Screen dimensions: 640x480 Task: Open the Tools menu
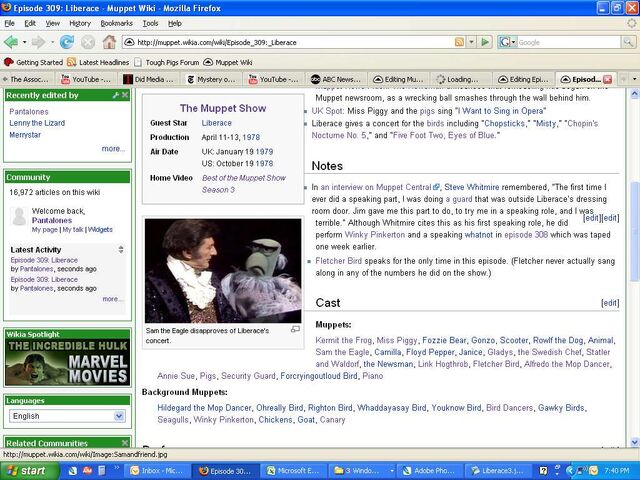pos(150,24)
